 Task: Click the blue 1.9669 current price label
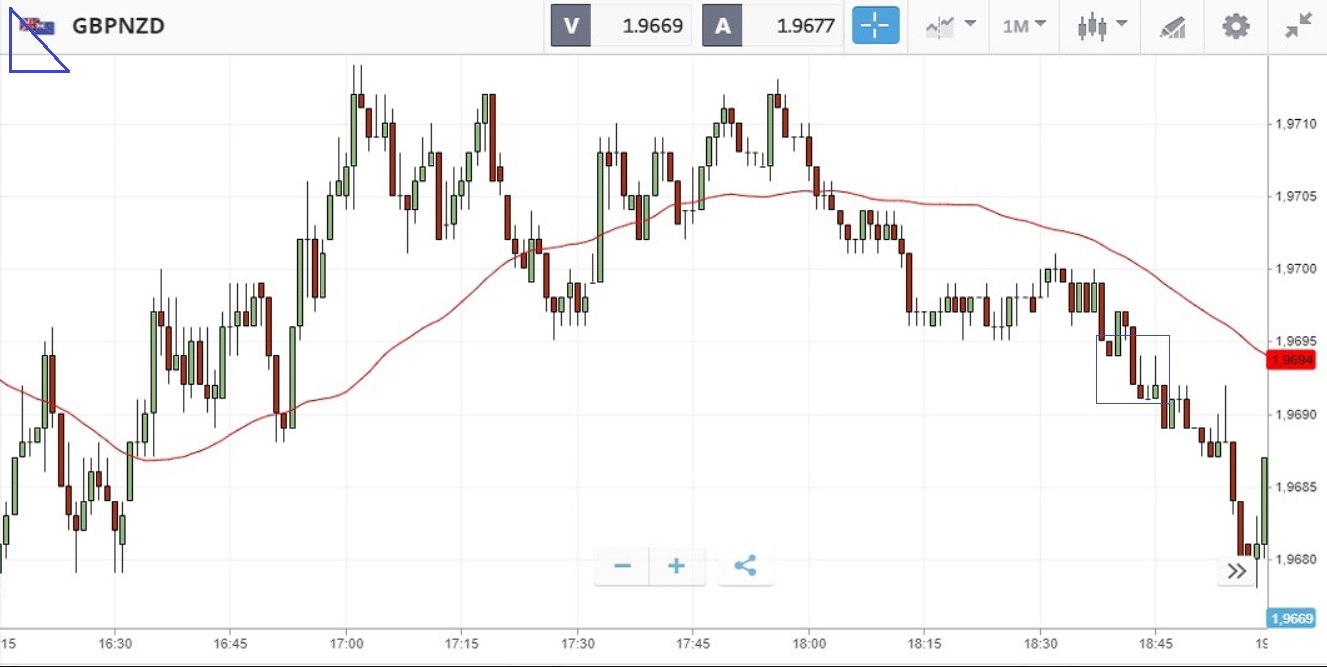click(1295, 619)
